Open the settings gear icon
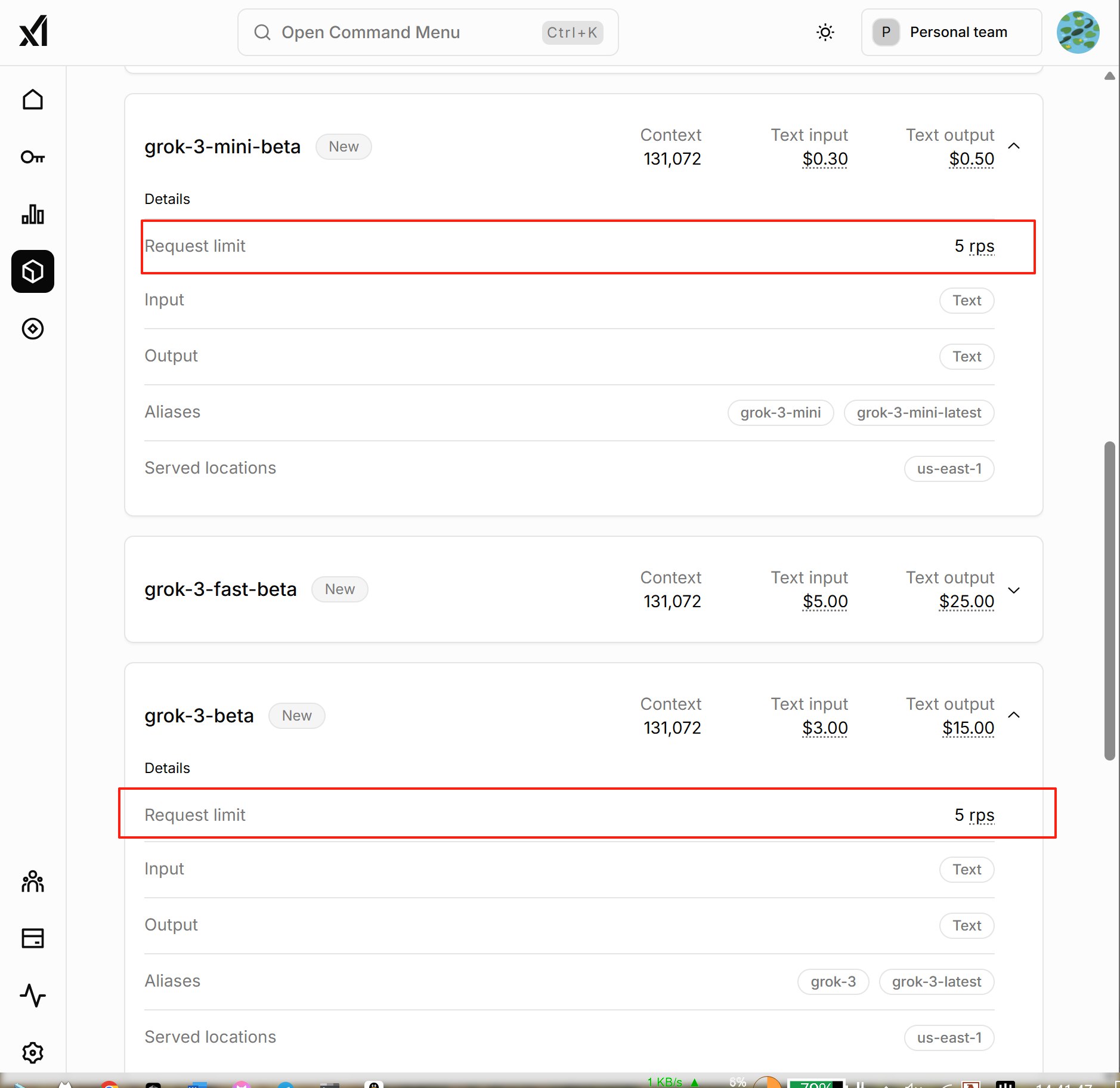The width and height of the screenshot is (1120, 1088). click(33, 1053)
